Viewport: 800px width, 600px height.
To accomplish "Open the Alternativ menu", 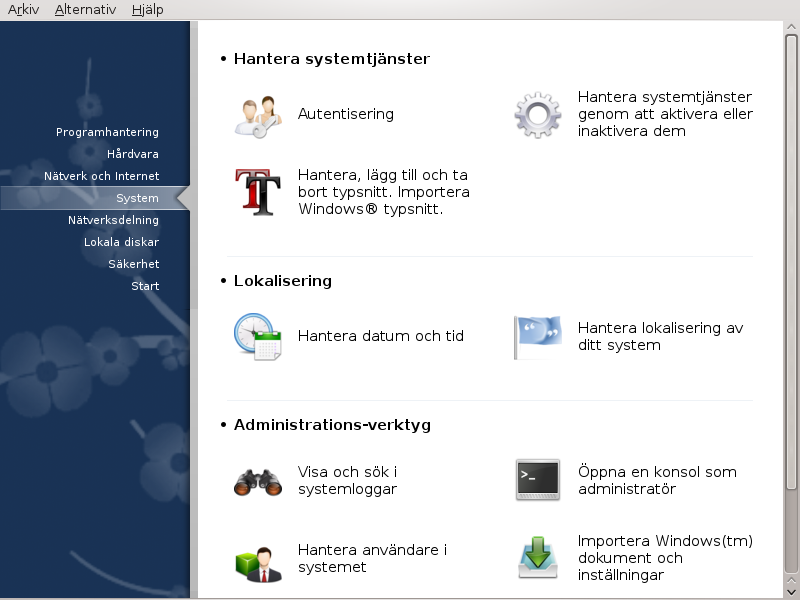I will 85,9.
